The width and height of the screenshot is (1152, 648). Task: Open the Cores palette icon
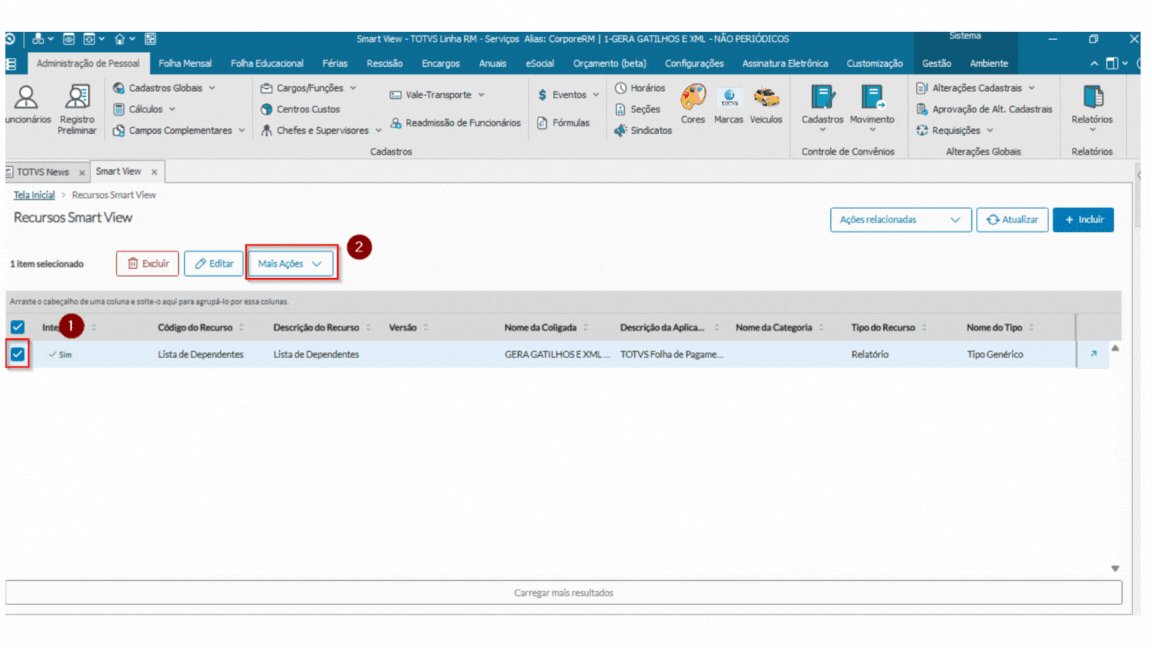pyautogui.click(x=693, y=104)
